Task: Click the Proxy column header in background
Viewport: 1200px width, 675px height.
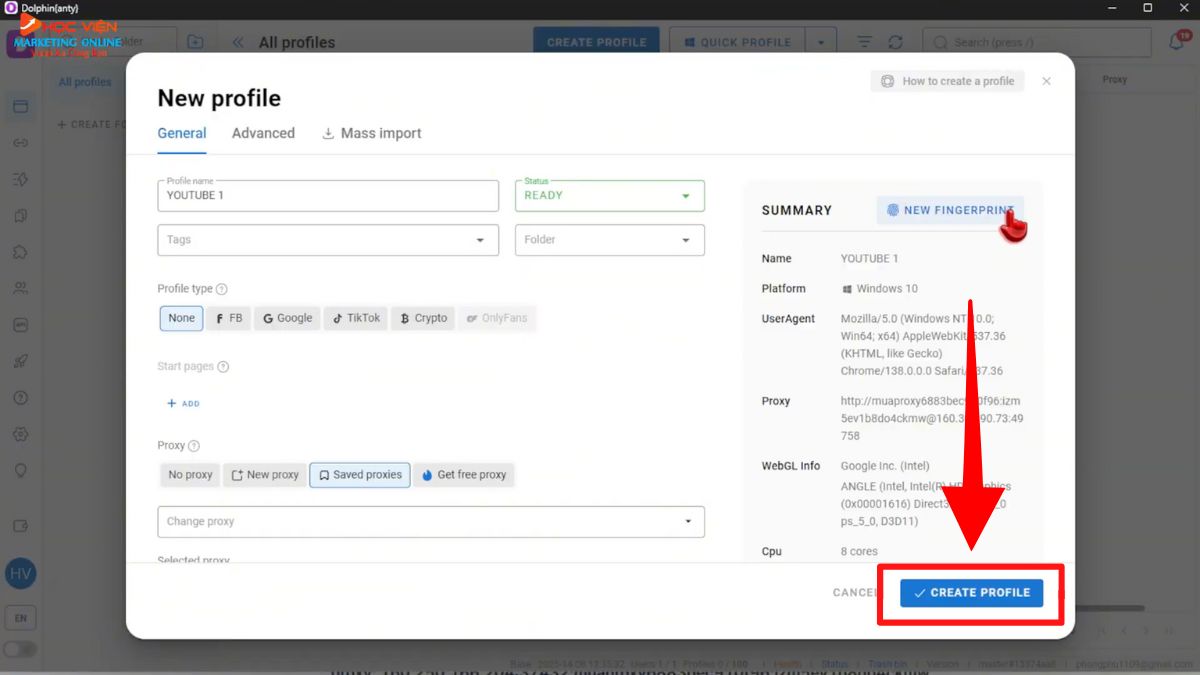Action: tap(1115, 79)
